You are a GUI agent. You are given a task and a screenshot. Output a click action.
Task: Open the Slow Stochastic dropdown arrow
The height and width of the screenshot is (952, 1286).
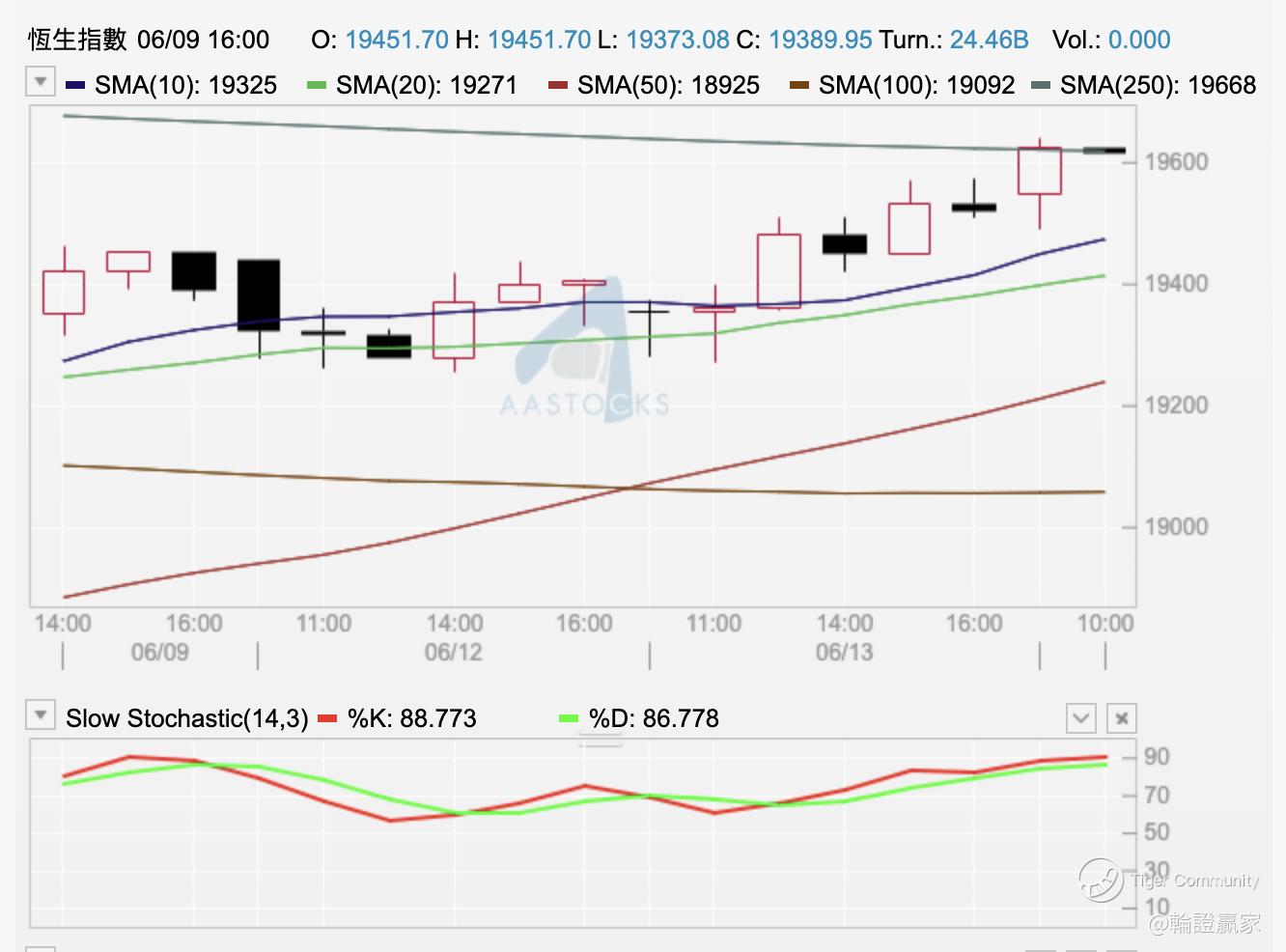[x=40, y=715]
